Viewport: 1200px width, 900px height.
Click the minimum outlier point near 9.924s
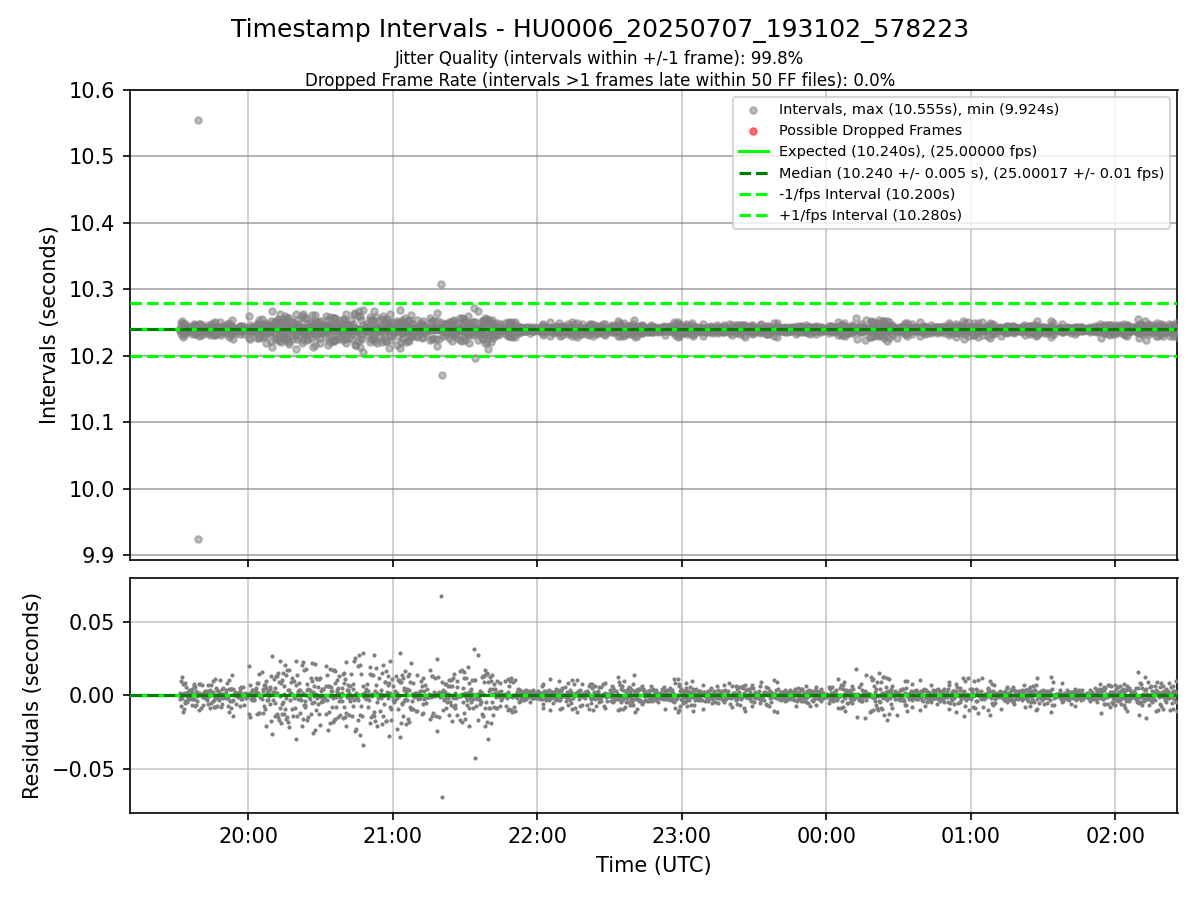(198, 539)
